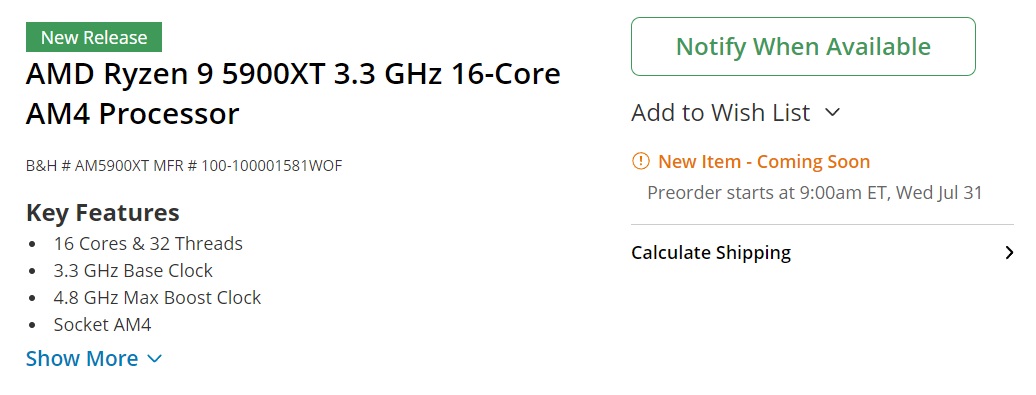Click the green New Release badge

coord(94,37)
